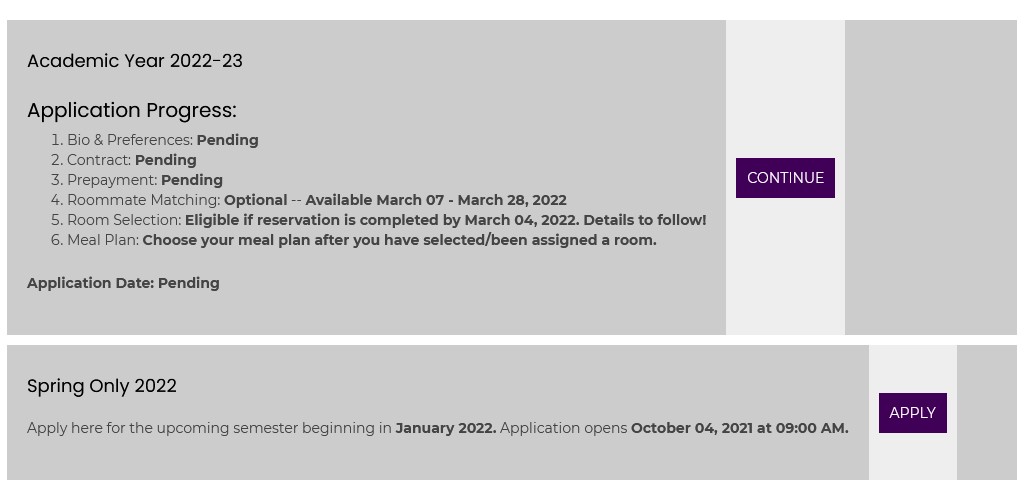The image size is (1035, 492).
Task: Click the Contract step label
Action: [99, 160]
